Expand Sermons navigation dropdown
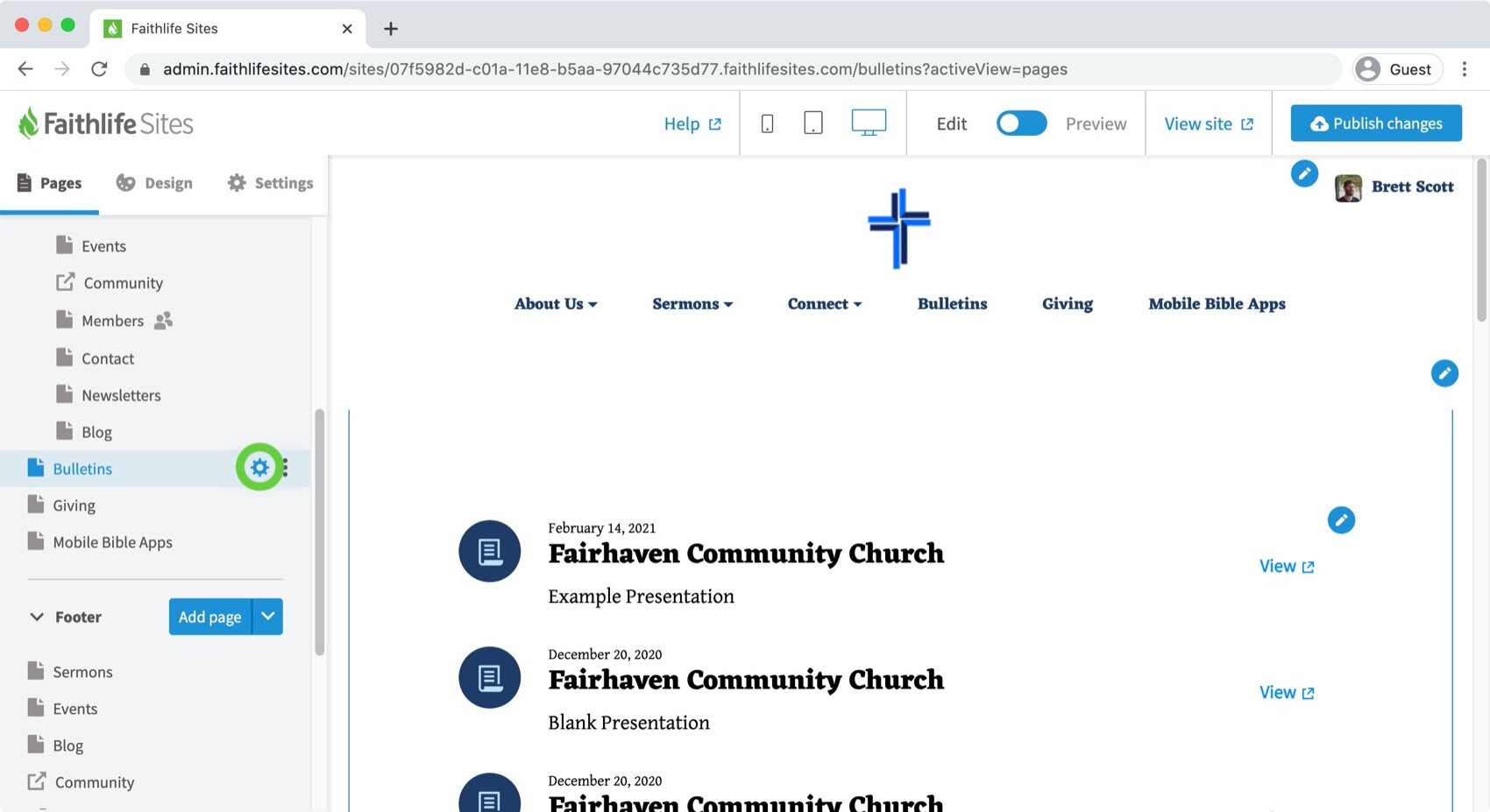This screenshot has width=1490, height=812. [x=692, y=304]
